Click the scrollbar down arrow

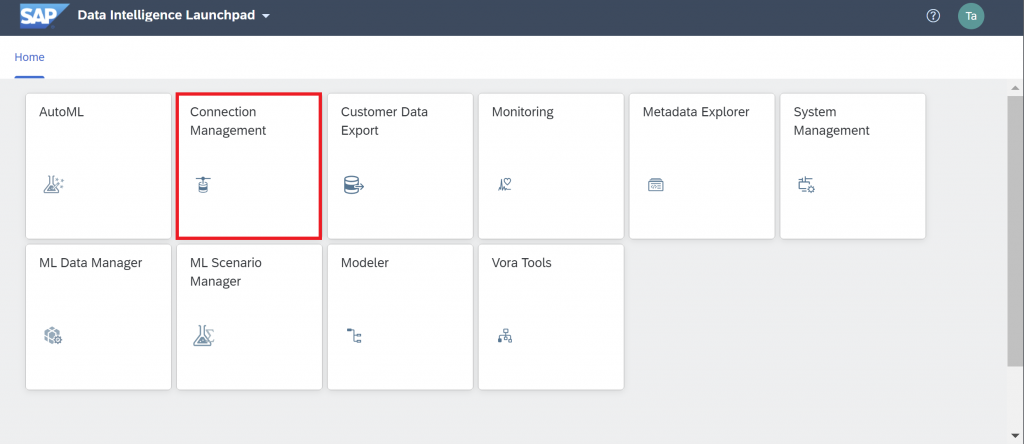tap(1016, 435)
